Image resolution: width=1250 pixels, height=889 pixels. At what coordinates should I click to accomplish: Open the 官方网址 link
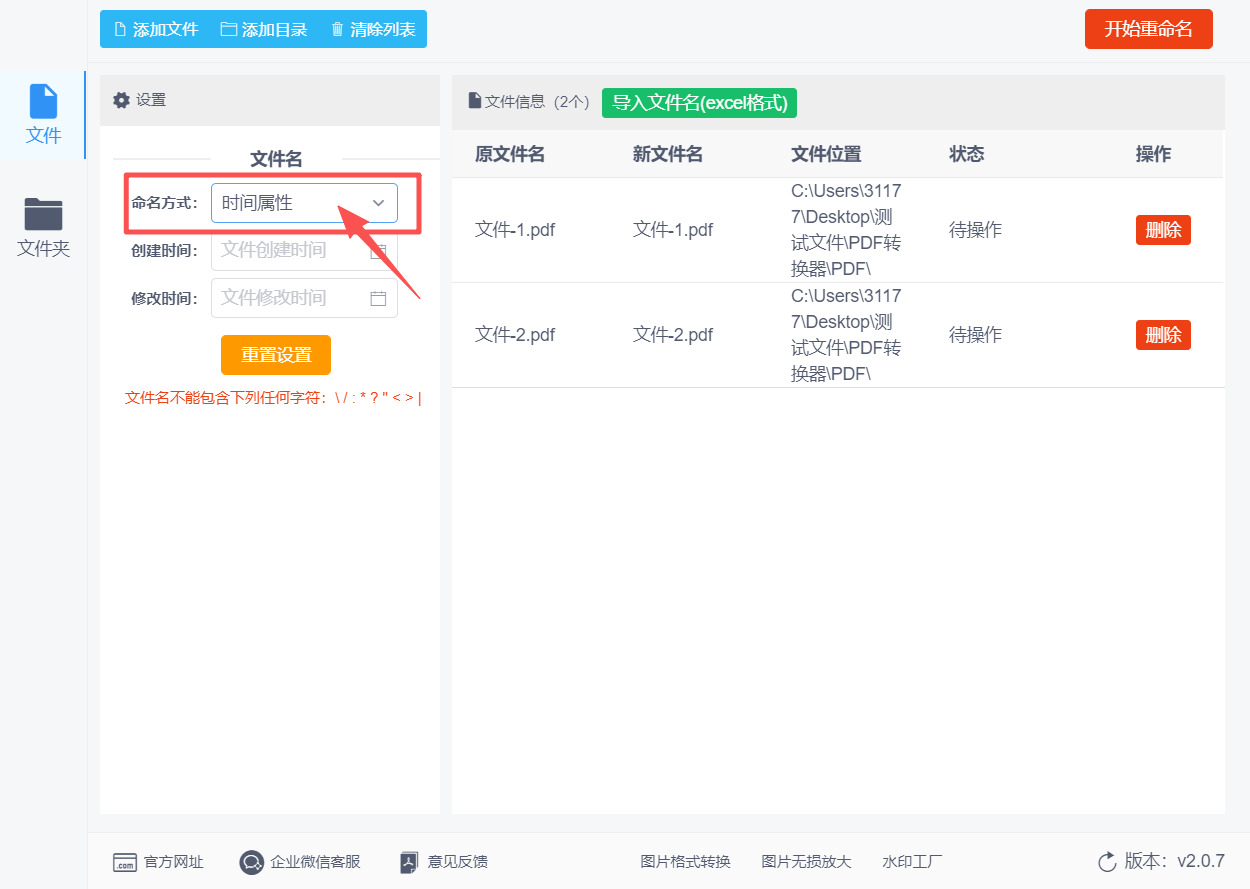coord(173,862)
